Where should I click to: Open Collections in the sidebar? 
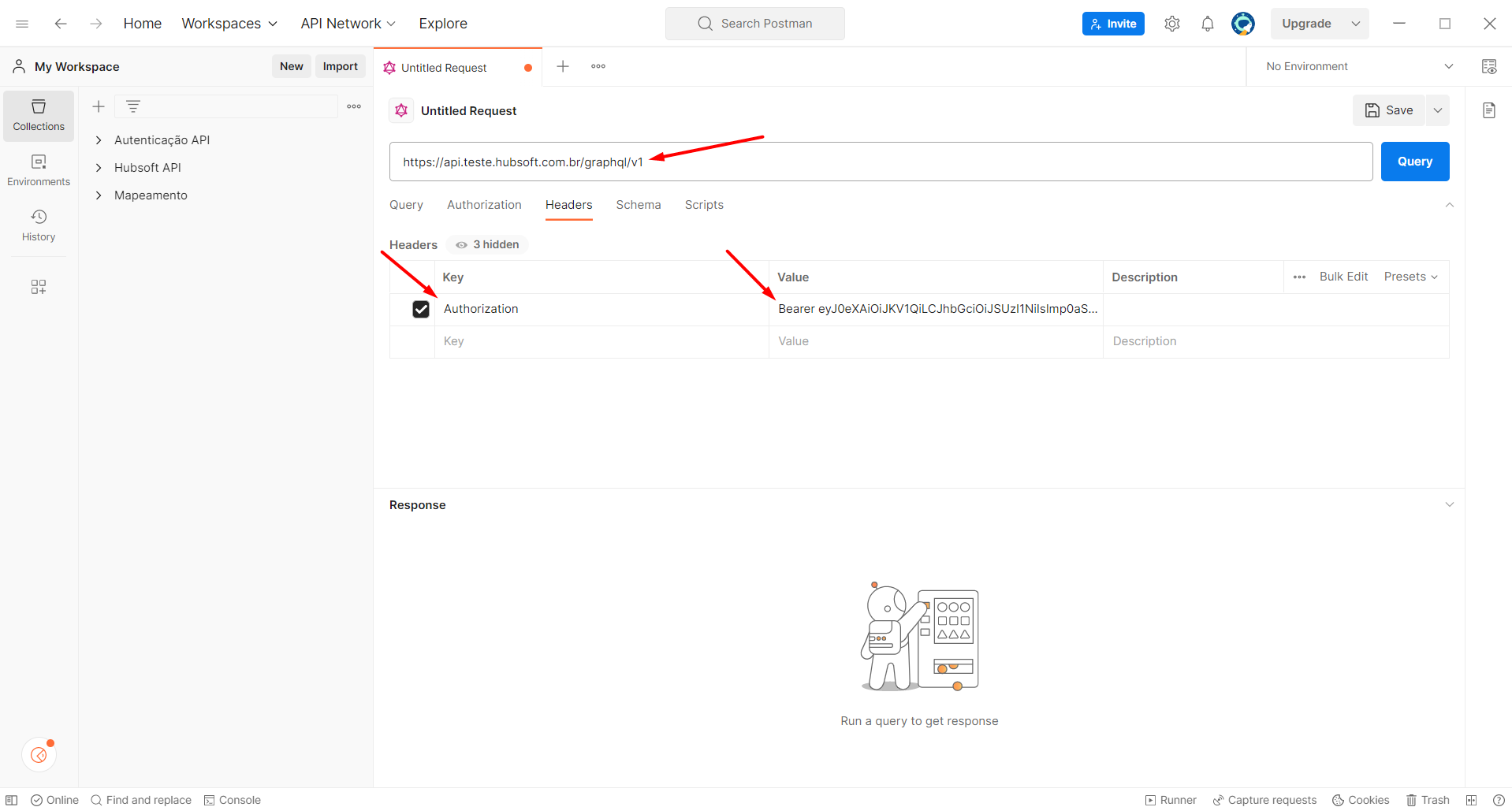click(x=39, y=116)
